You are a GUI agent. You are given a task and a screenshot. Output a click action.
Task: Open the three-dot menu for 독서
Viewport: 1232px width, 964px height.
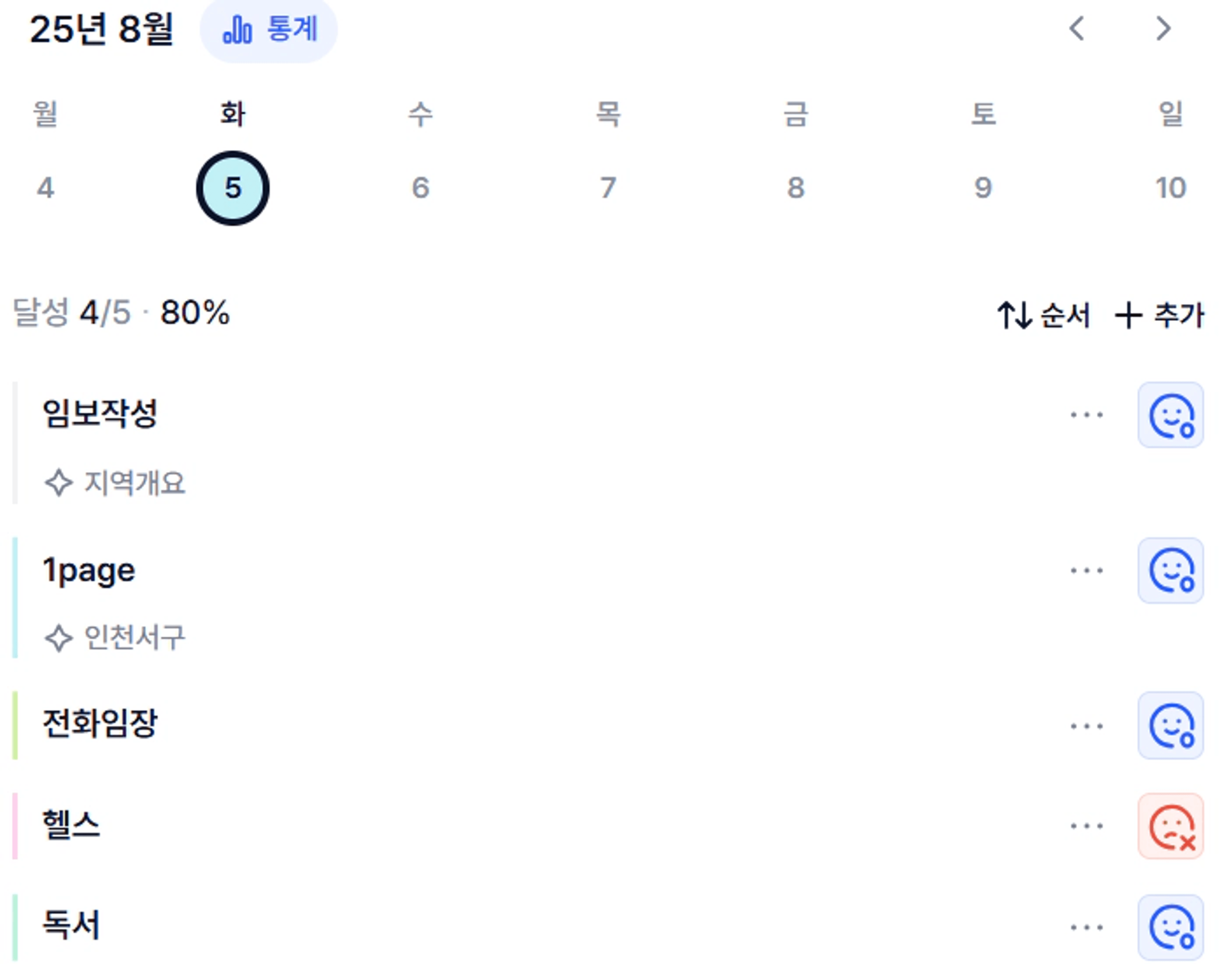[x=1087, y=927]
